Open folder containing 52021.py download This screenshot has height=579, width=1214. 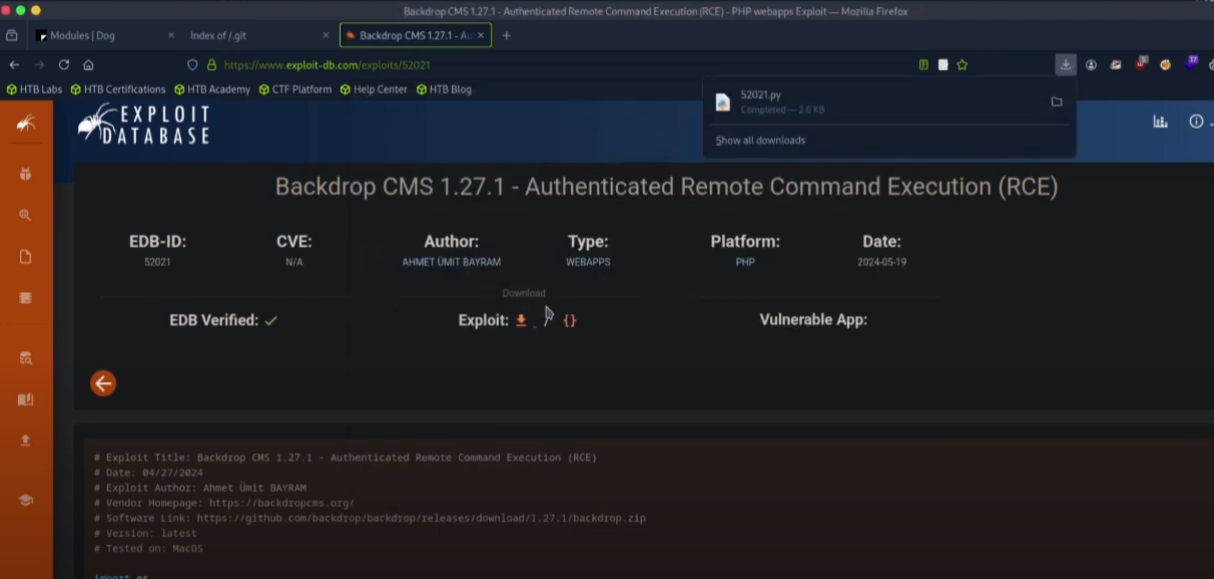[1056, 102]
